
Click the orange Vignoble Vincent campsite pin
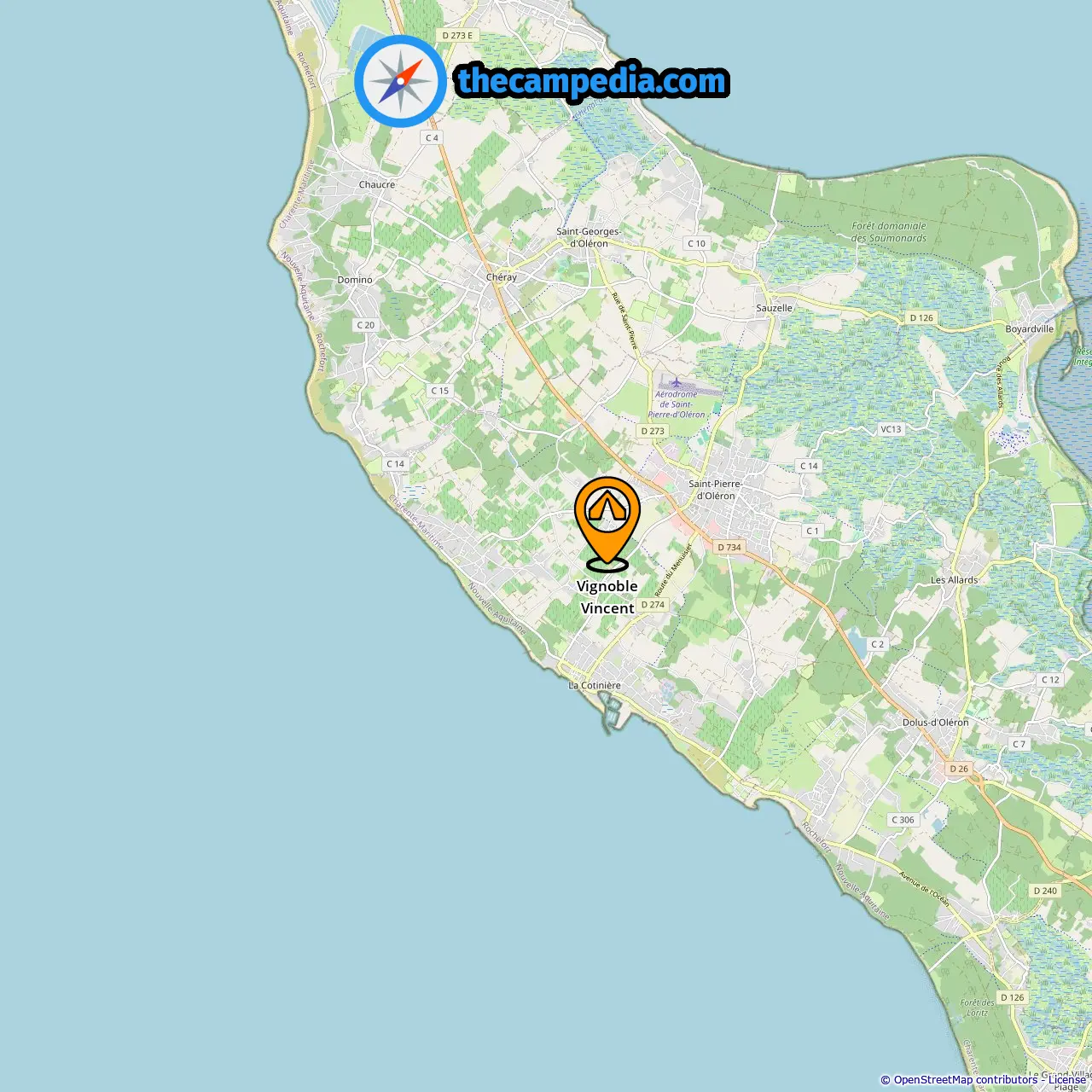click(x=607, y=524)
